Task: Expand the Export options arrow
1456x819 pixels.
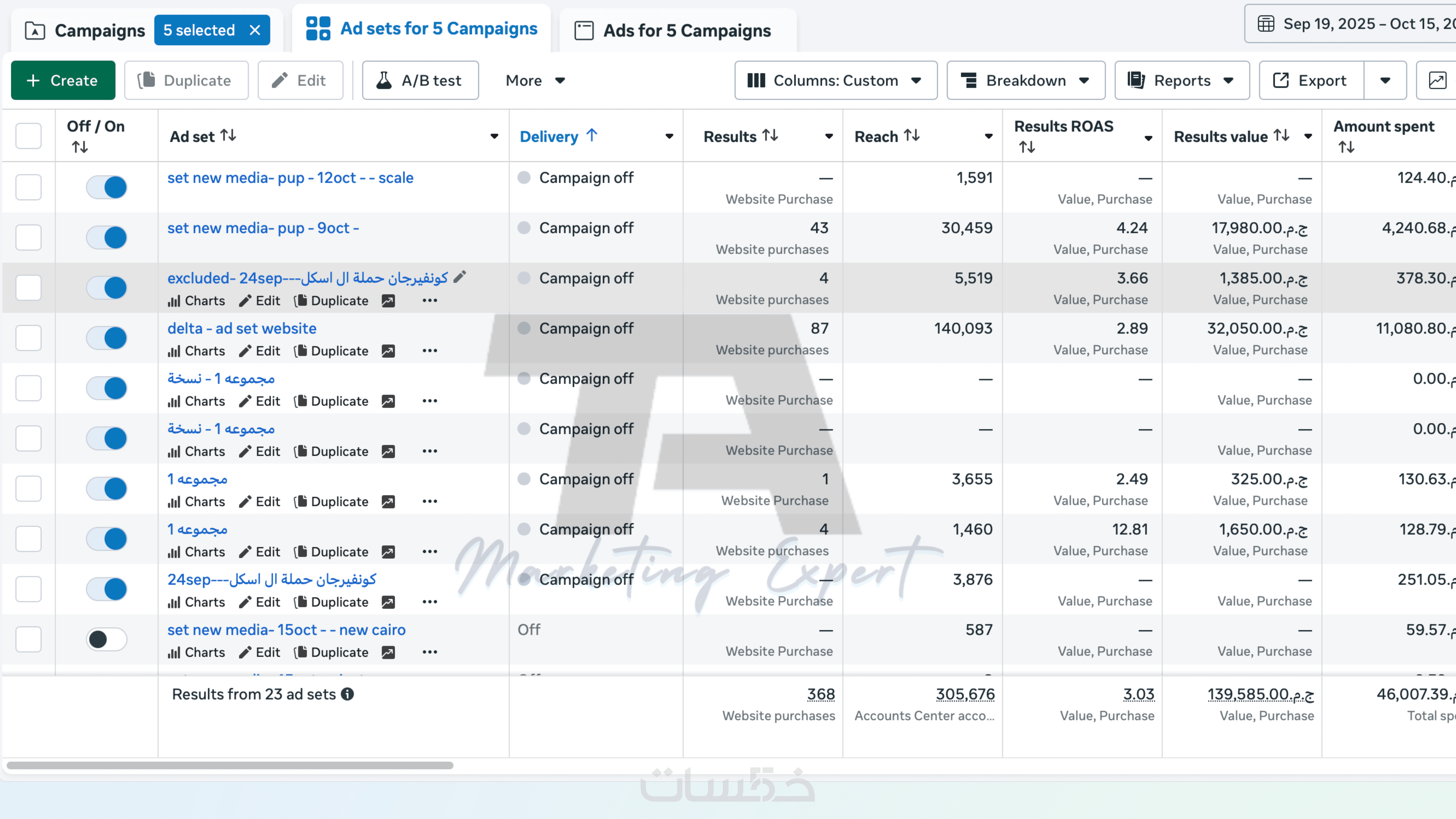Action: coord(1385,80)
